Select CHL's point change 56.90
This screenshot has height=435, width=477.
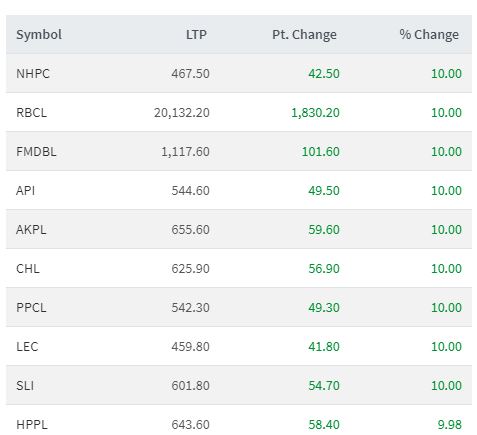324,269
